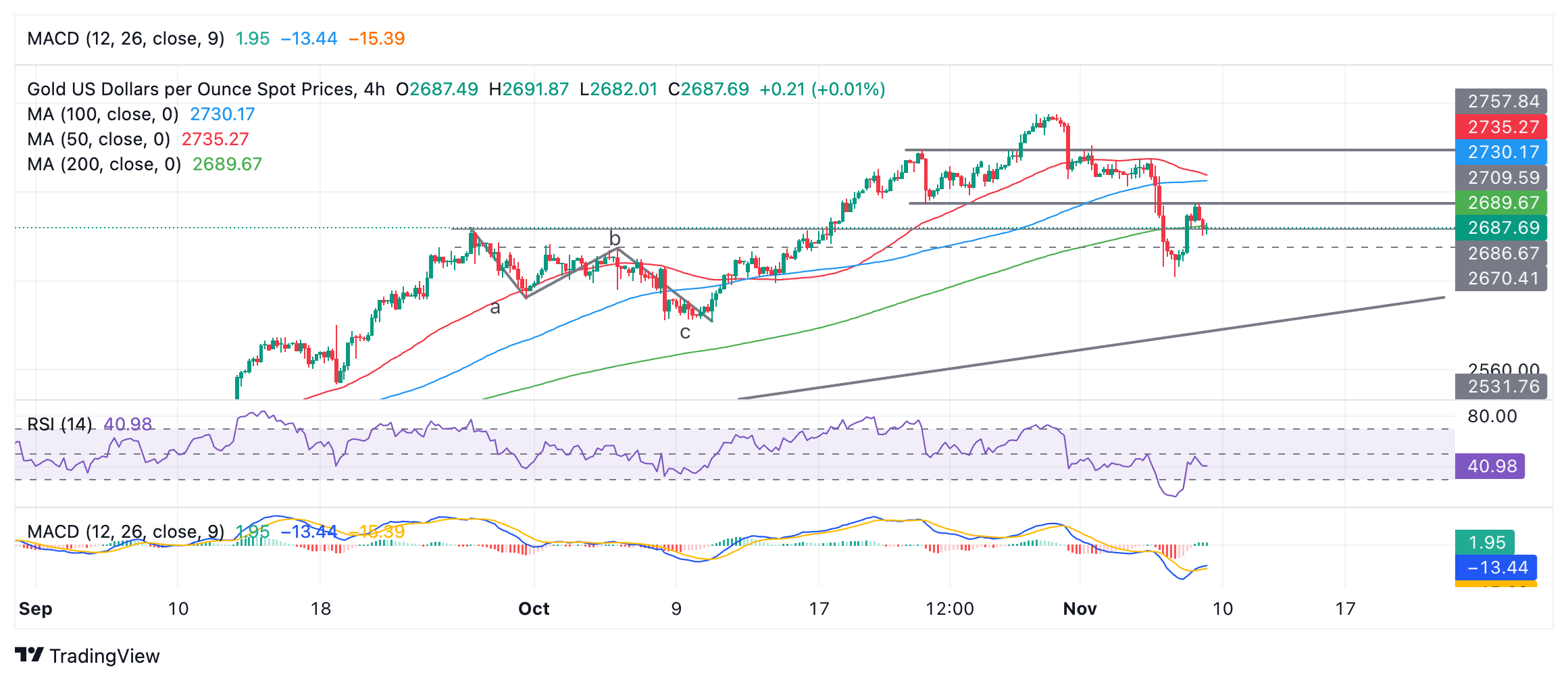This screenshot has width=1568, height=681.
Task: Select the MA (100, close, 0) legend label
Action: pyautogui.click(x=103, y=114)
